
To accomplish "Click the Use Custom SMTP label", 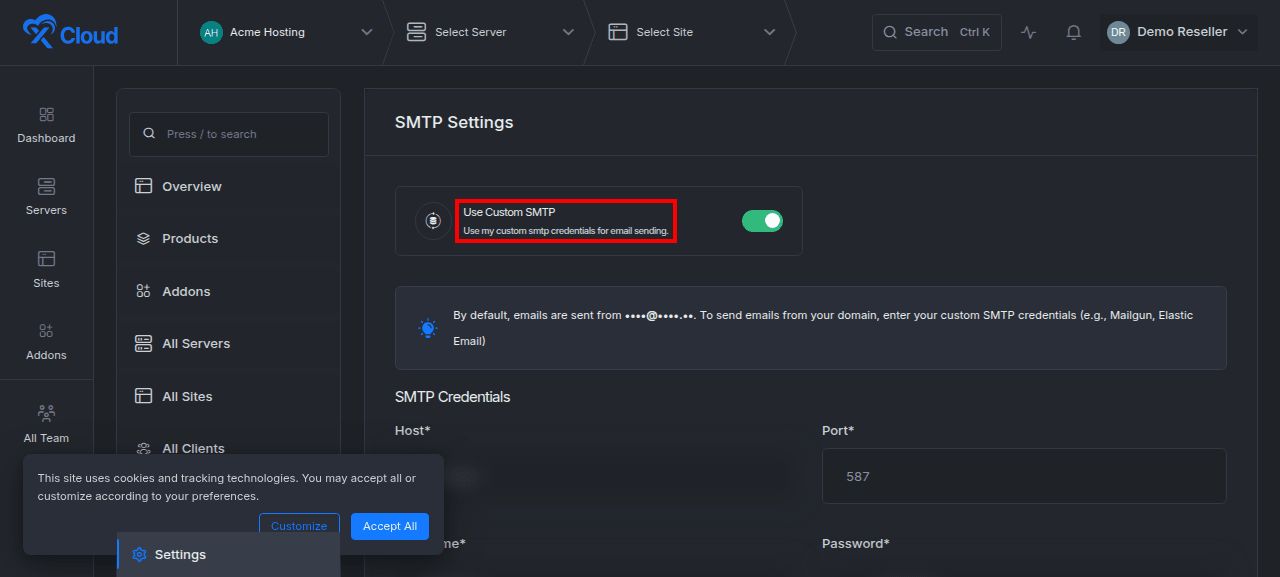I will tap(509, 213).
